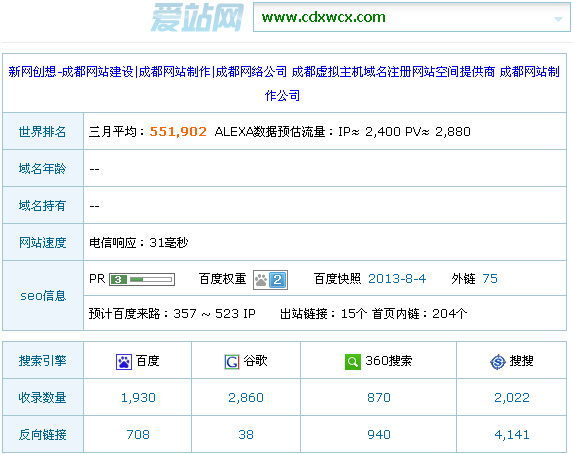Screen dimensions: 573x454
Task: Click the Baidu paw icon
Action: point(124,362)
